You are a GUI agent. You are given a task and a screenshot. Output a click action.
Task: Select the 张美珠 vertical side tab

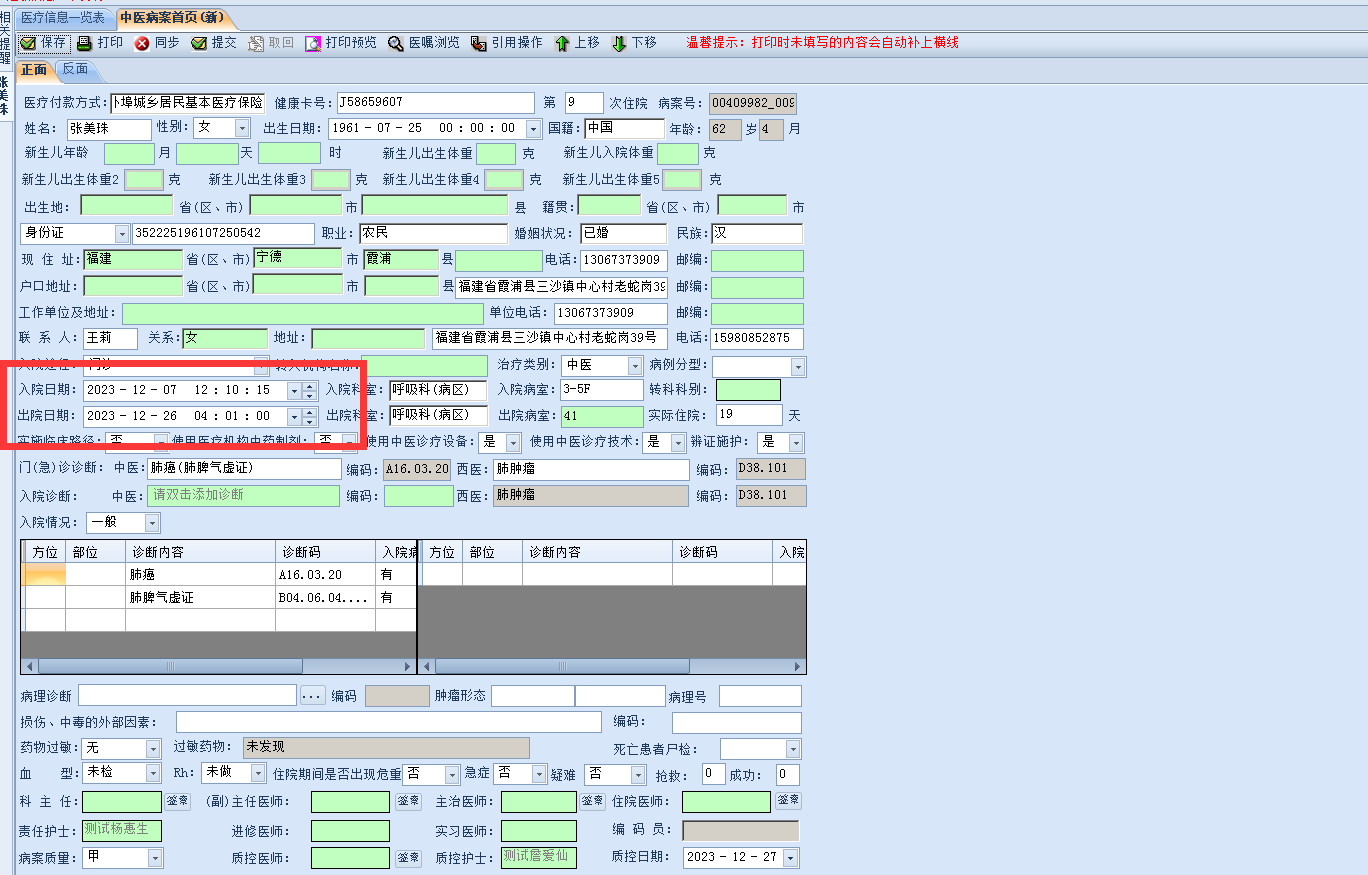click(x=5, y=95)
